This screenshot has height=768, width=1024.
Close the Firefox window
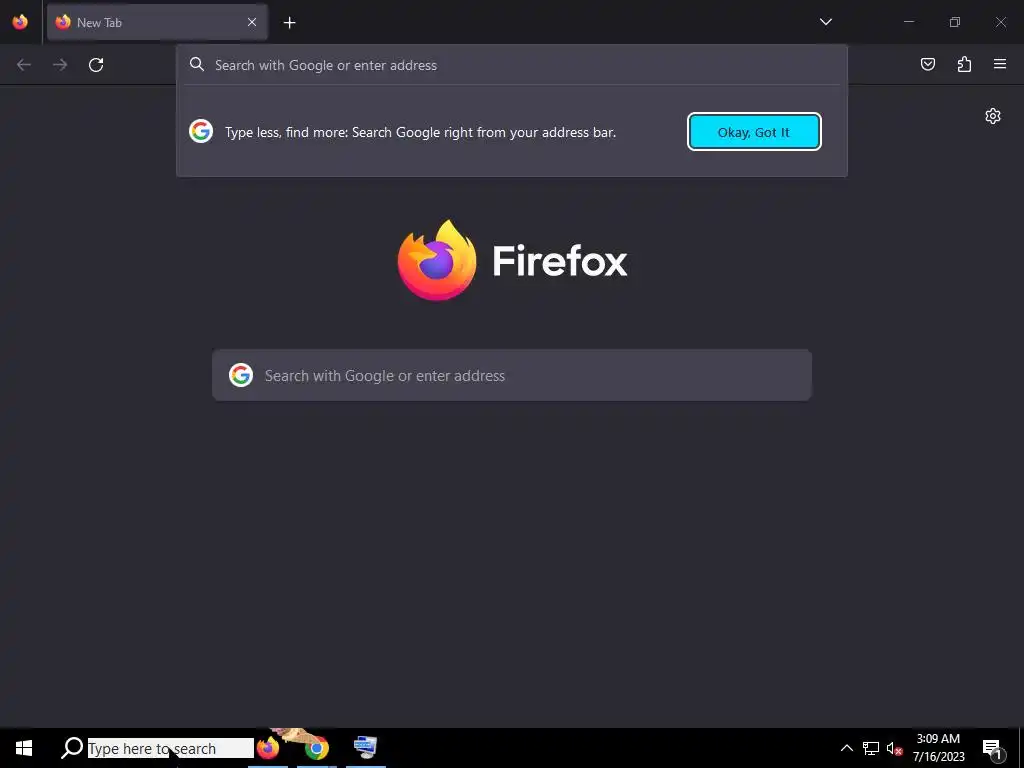1000,22
